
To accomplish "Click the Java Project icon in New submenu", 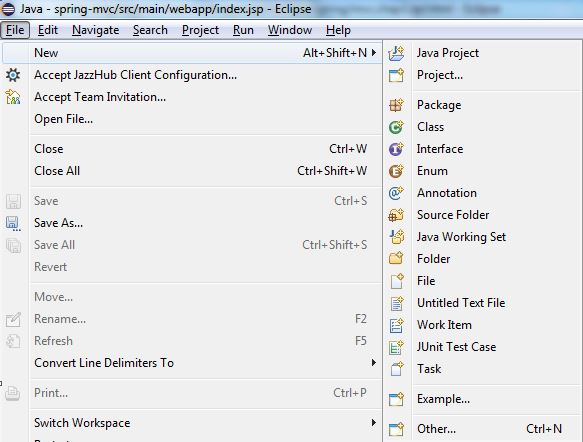I will pos(396,53).
